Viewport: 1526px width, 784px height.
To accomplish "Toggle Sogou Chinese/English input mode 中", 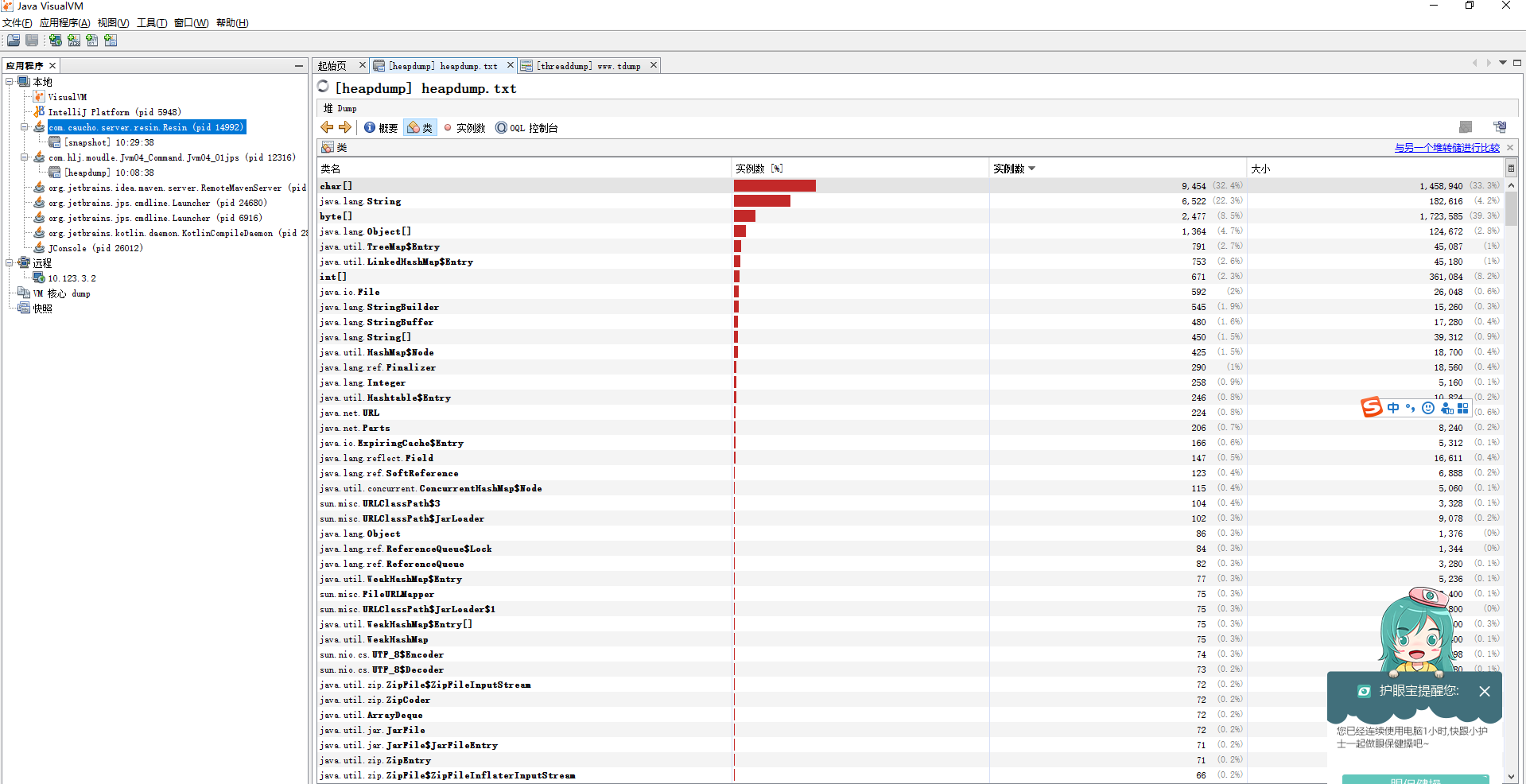I will pos(1393,408).
